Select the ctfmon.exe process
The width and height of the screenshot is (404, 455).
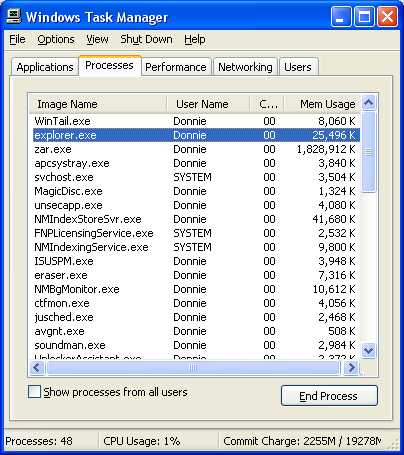click(x=196, y=303)
